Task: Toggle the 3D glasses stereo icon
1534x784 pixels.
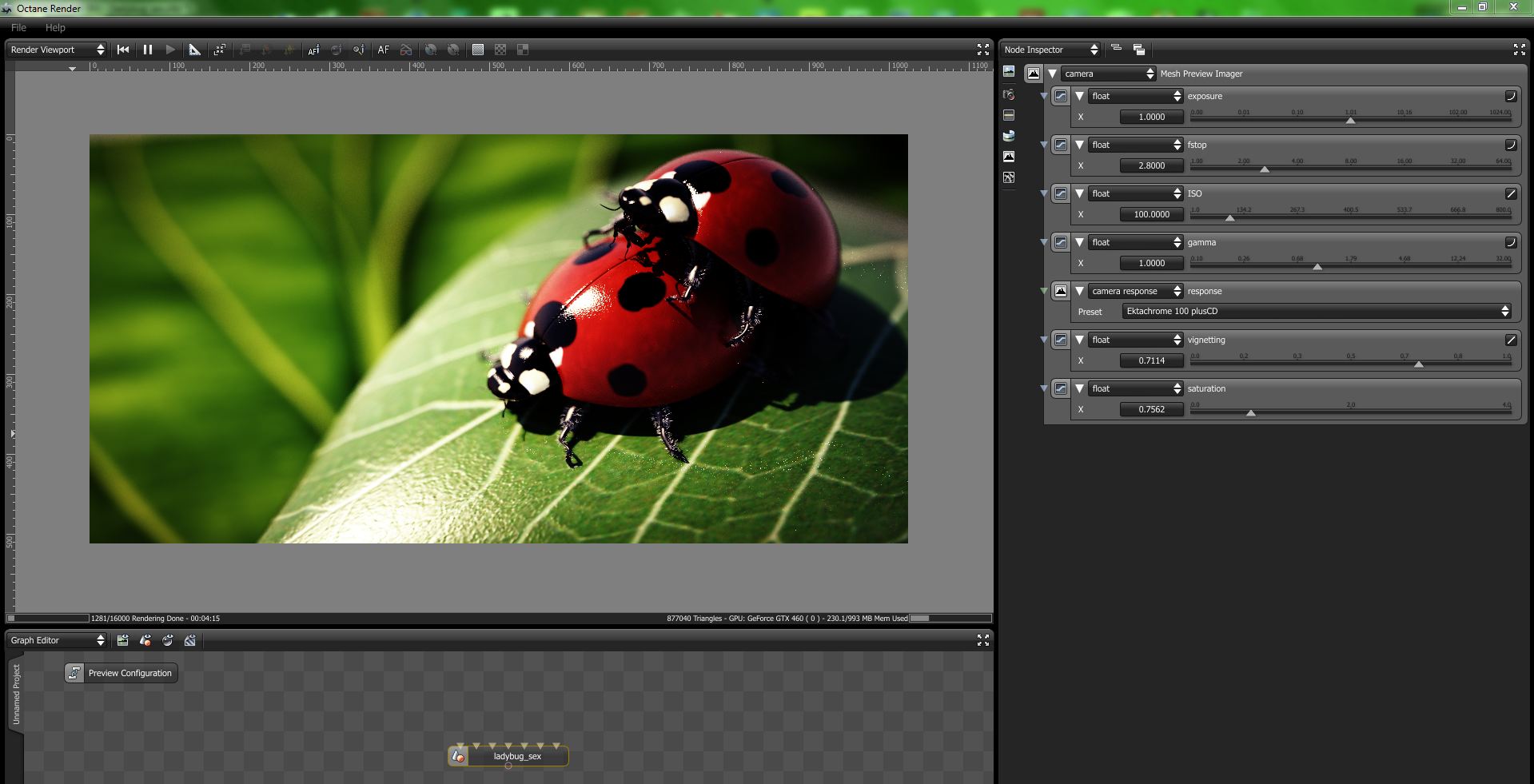Action: click(406, 50)
